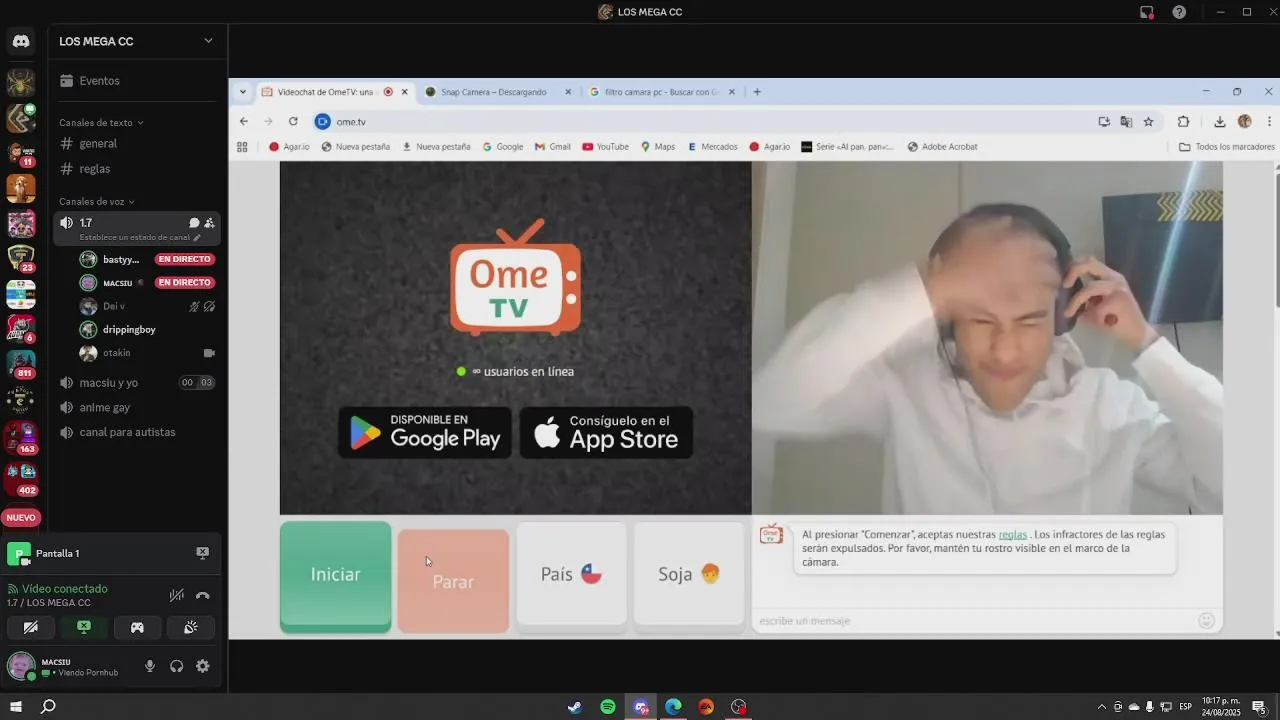This screenshot has height=720, width=1280.
Task: Open soundboard icon
Action: [190, 627]
